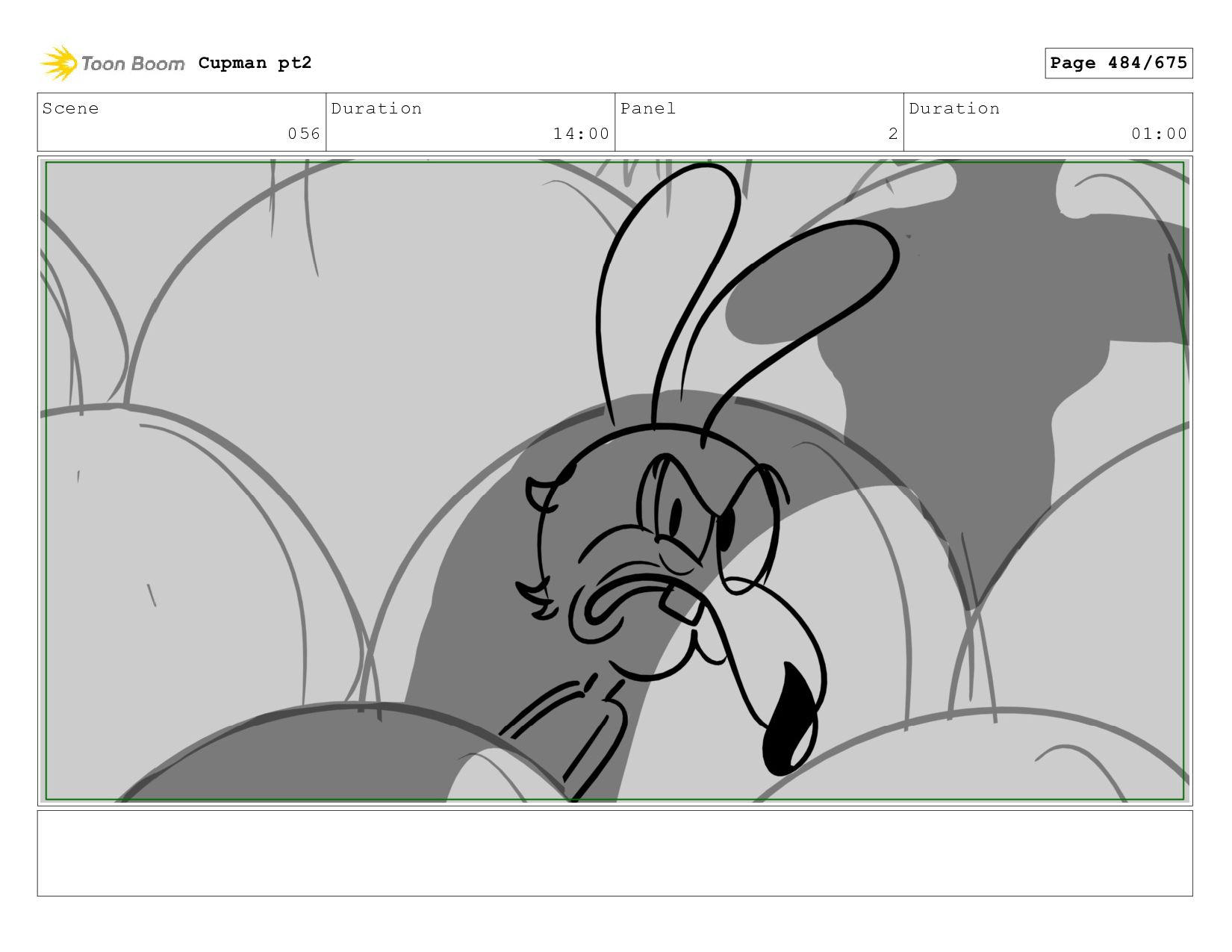Click the scene duration value '14:00'

point(581,134)
